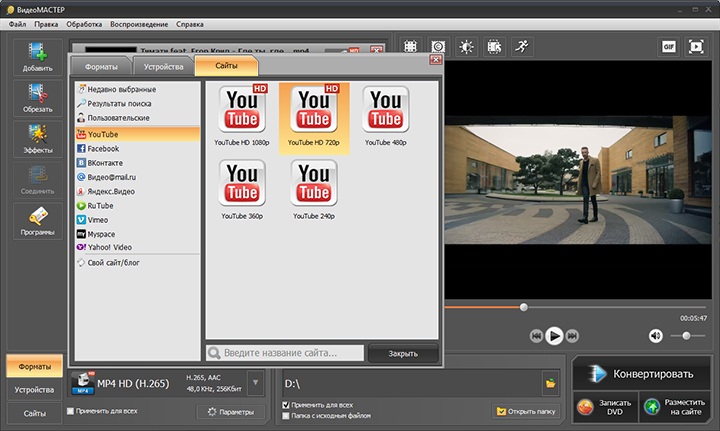
Task: Skip to previous frame button
Action: [x=536, y=336]
